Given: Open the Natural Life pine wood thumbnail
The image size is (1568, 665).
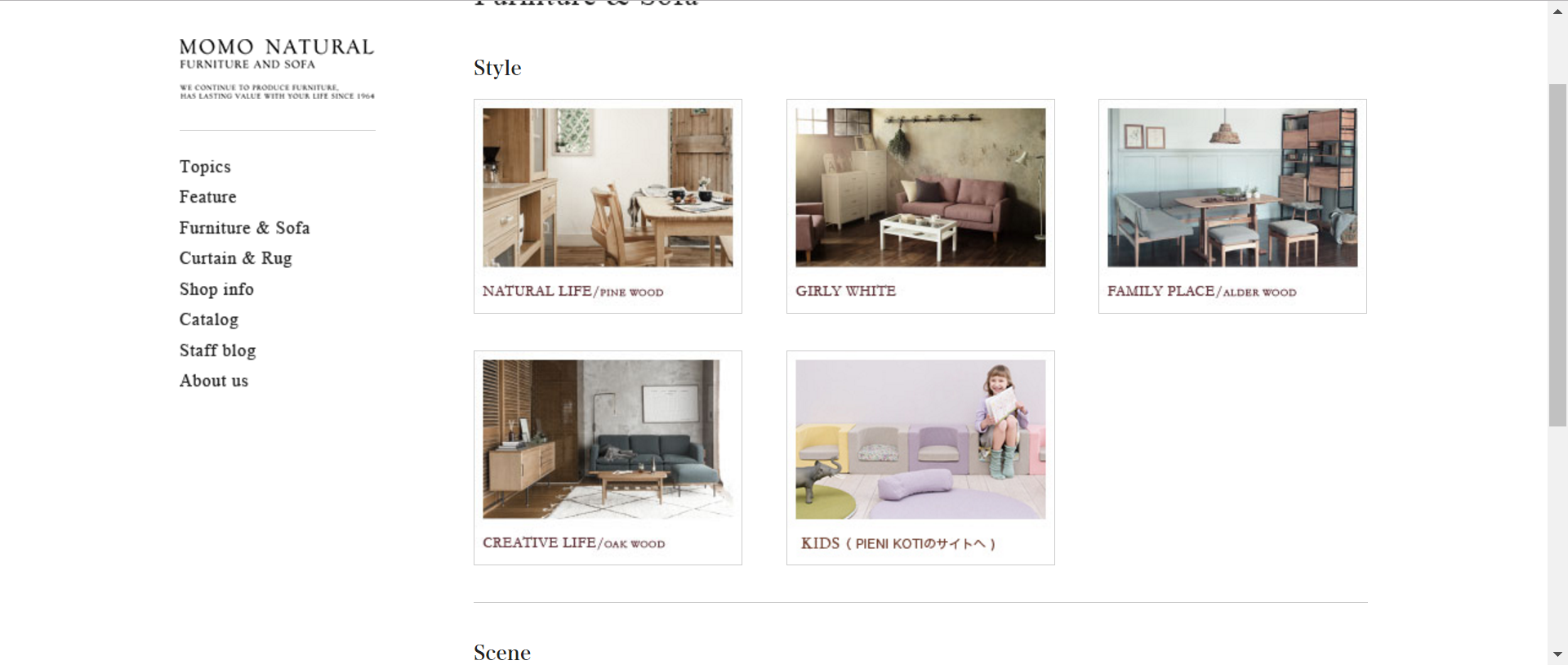Looking at the screenshot, I should [608, 187].
